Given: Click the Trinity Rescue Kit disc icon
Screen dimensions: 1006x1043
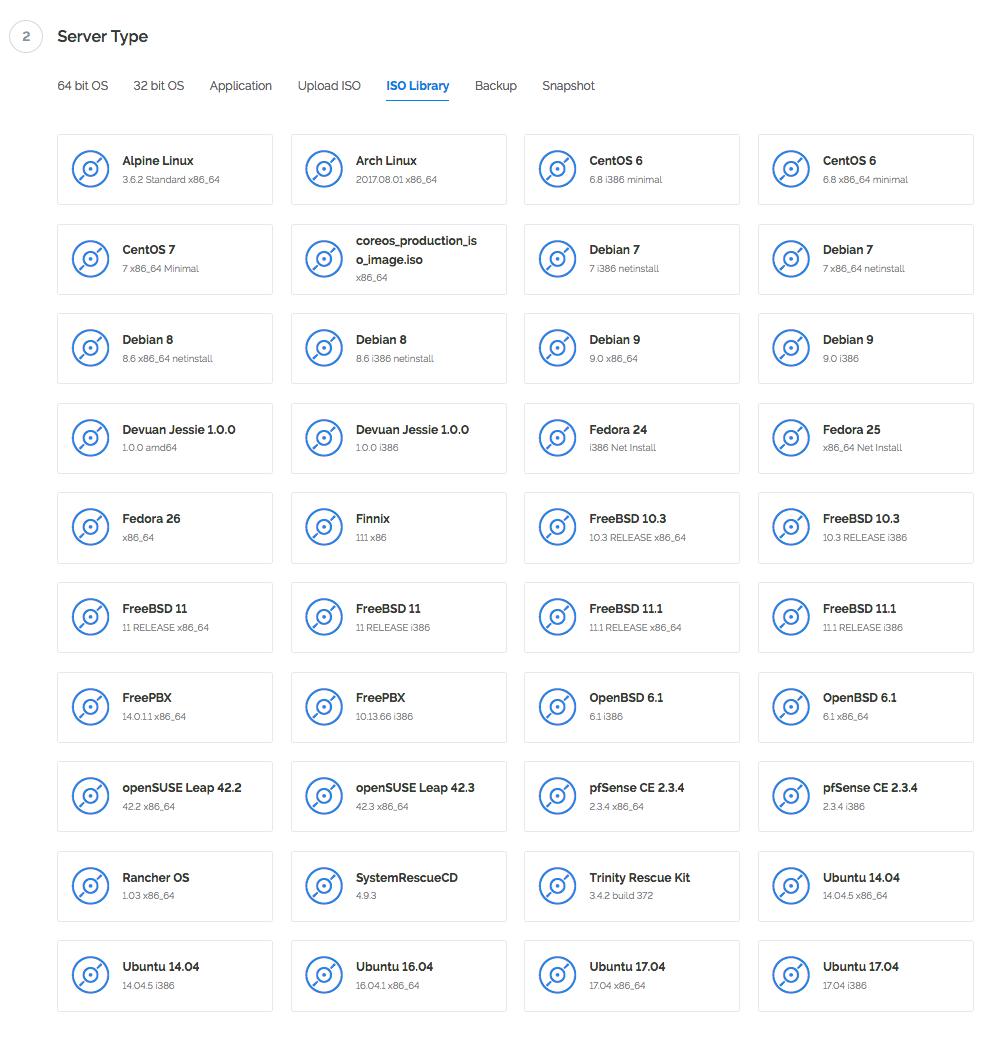Looking at the screenshot, I should [x=558, y=885].
